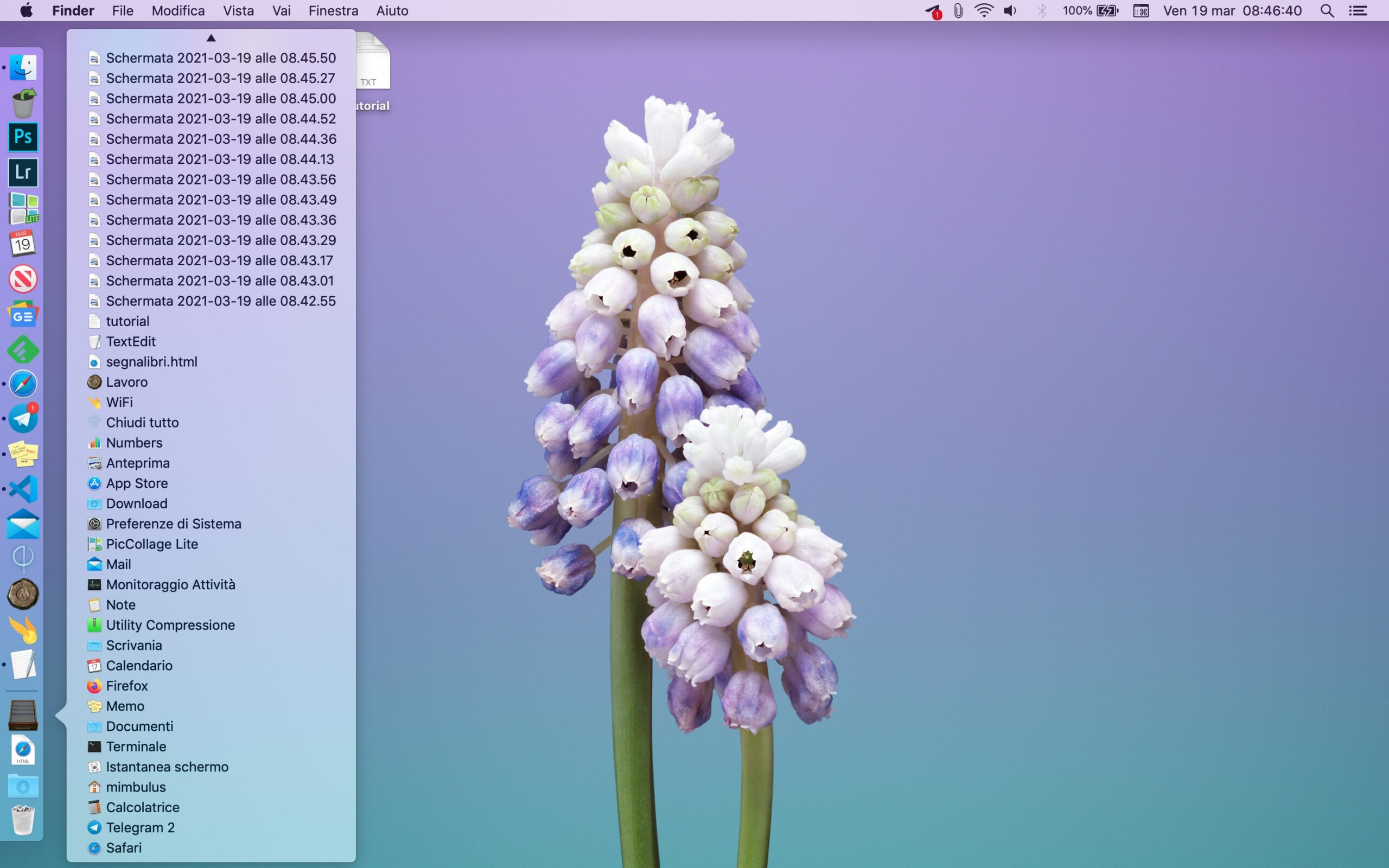Open Photoshop from the dock
Viewport: 1389px width, 868px height.
tap(23, 137)
